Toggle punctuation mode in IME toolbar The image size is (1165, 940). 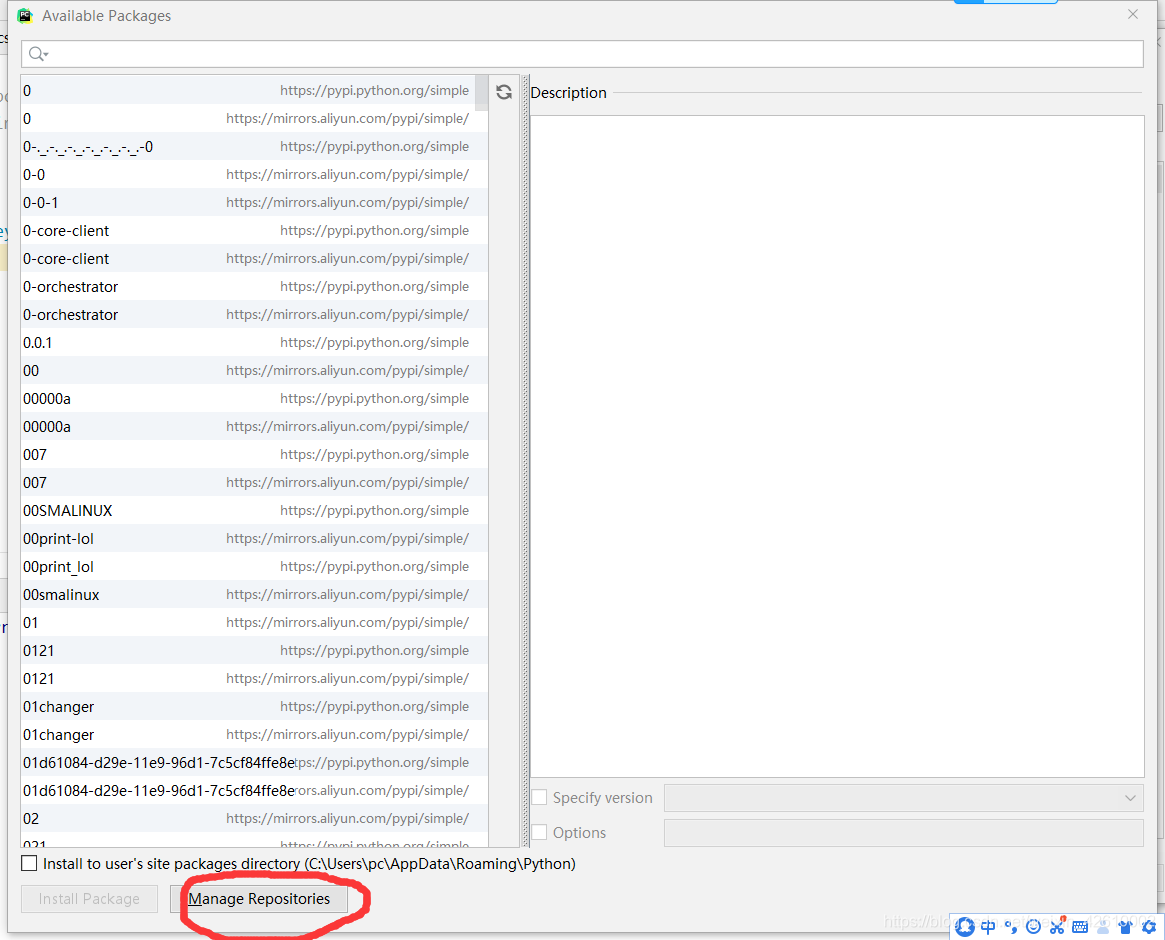click(1010, 927)
